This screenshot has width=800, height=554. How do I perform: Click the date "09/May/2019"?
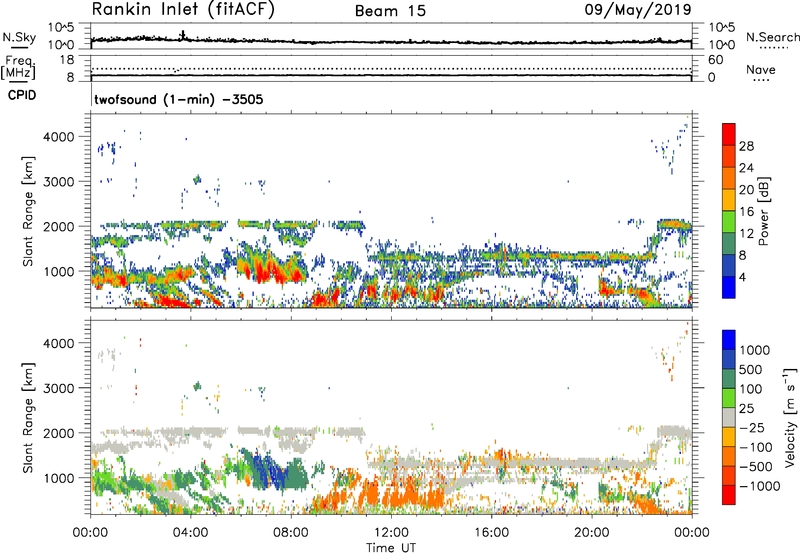coord(638,10)
